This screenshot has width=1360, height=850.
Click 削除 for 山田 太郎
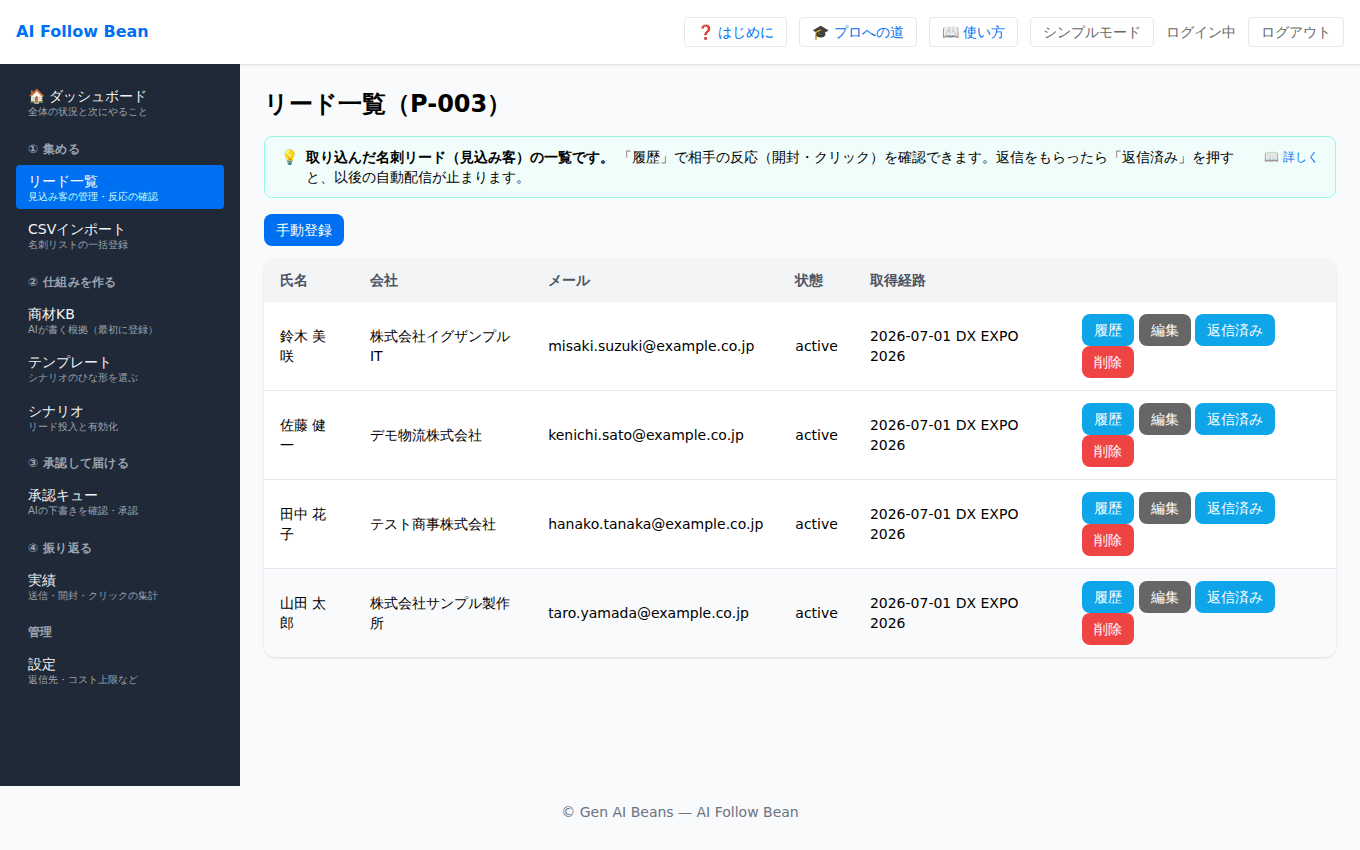tap(1108, 629)
